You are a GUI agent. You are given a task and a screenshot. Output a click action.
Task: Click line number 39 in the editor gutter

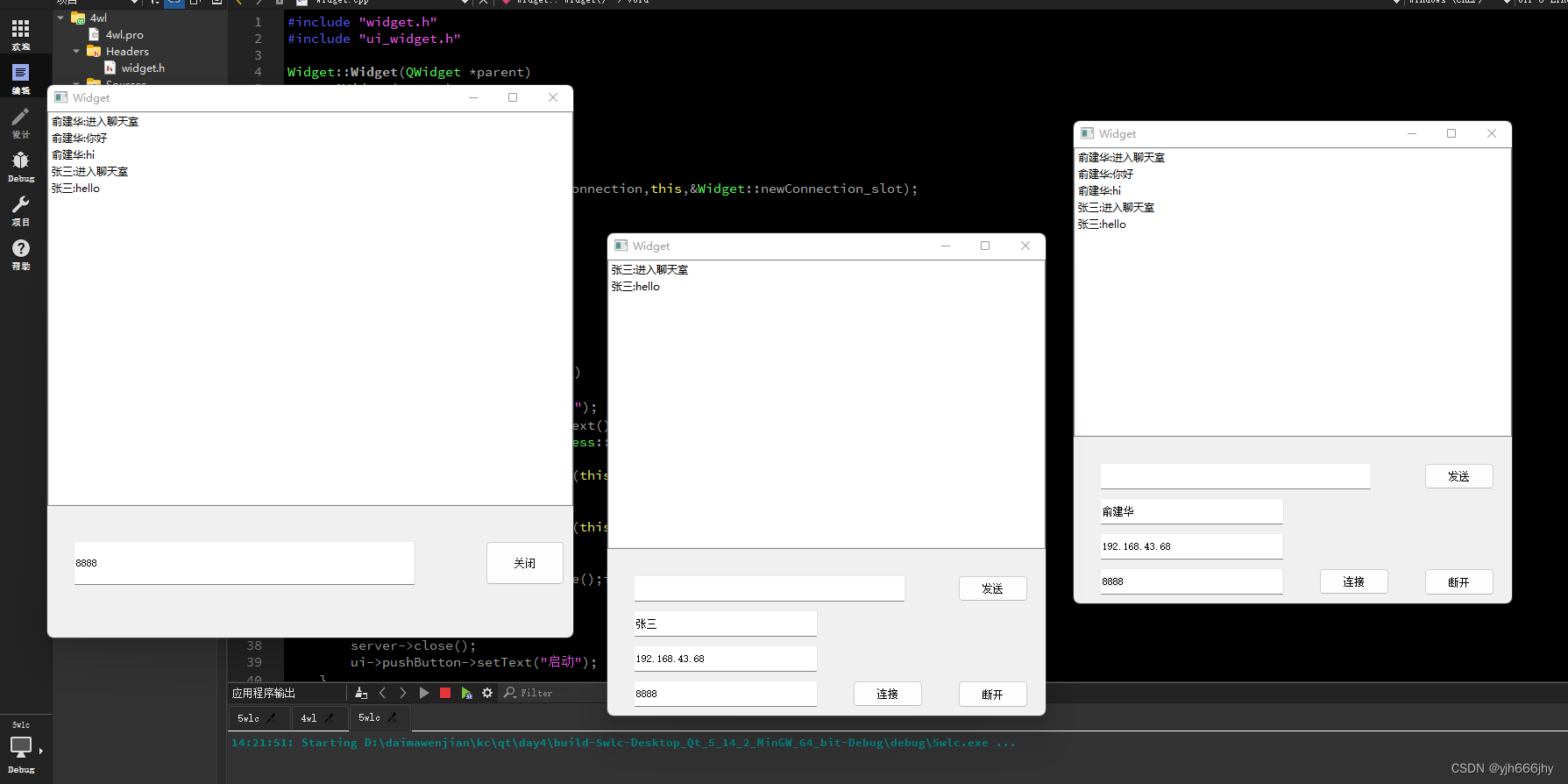[x=254, y=662]
